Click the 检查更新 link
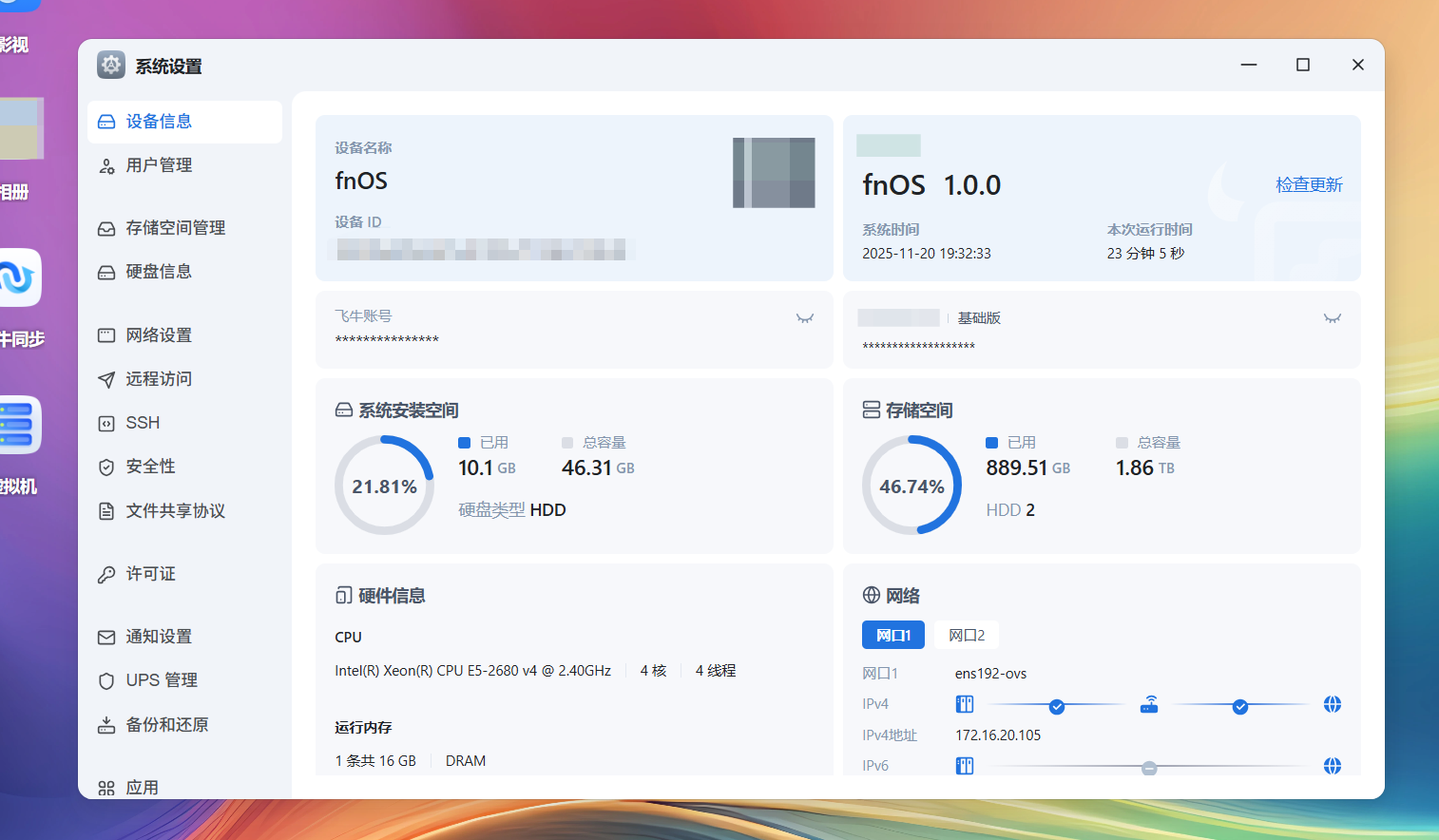 pos(1309,184)
